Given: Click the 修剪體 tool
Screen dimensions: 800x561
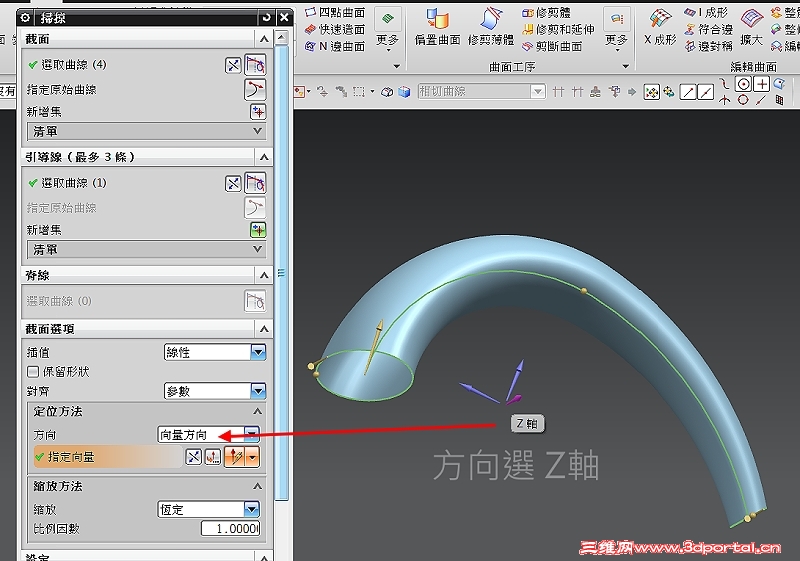Looking at the screenshot, I should (x=546, y=12).
